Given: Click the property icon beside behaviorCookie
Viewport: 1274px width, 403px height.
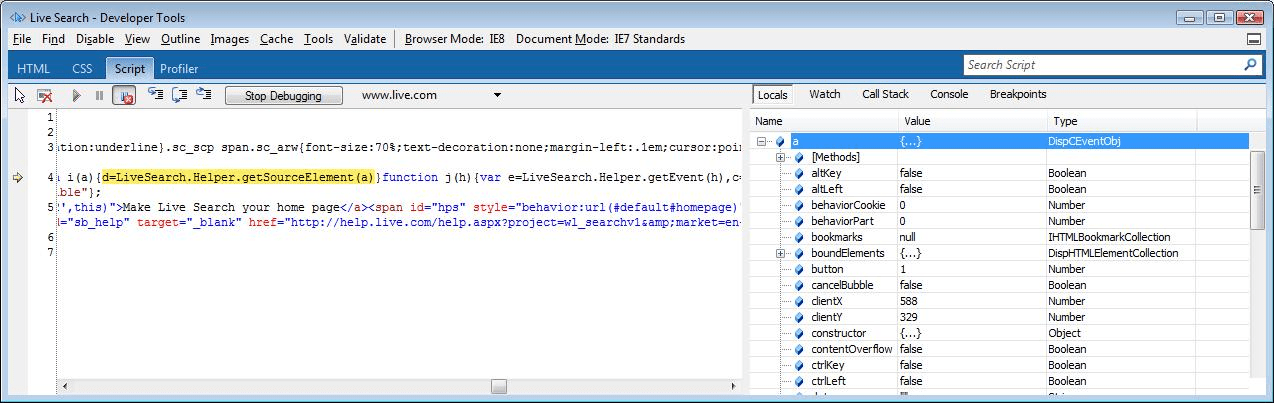Looking at the screenshot, I should pyautogui.click(x=799, y=205).
